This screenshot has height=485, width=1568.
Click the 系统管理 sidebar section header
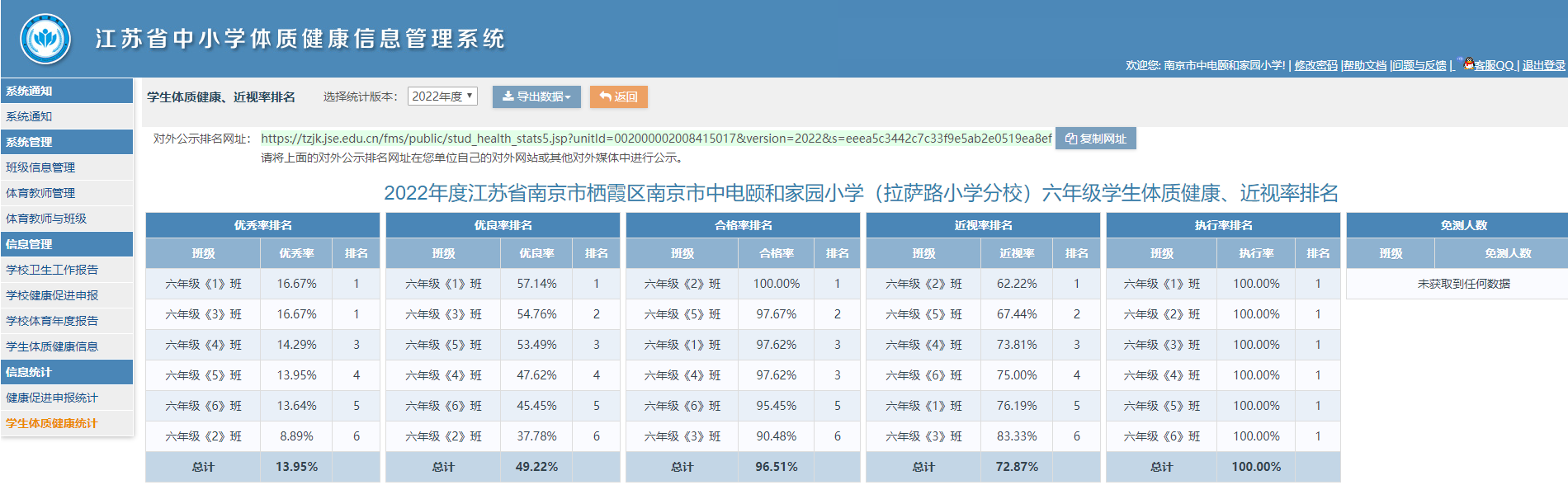pos(67,142)
